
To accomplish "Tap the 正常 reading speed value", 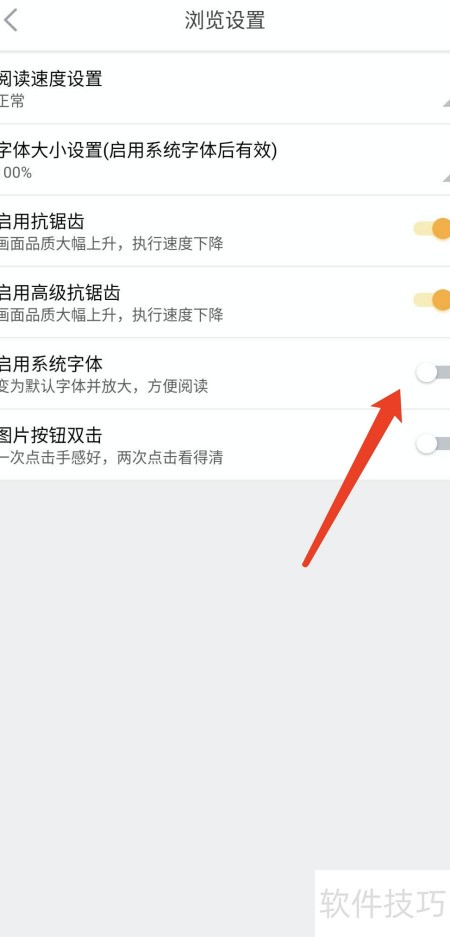I will tap(12, 101).
